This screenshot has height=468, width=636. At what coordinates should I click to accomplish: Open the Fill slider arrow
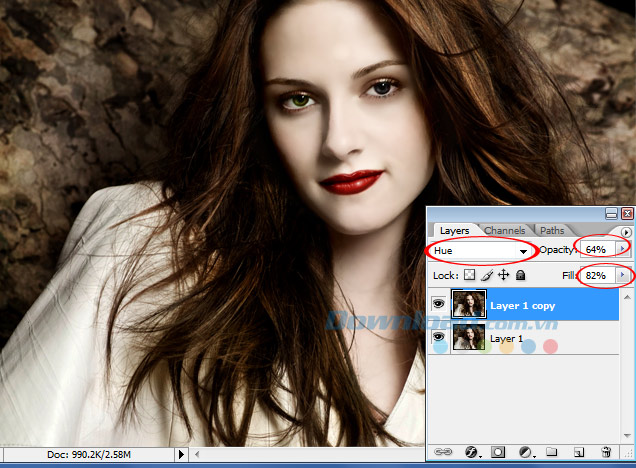(x=622, y=275)
